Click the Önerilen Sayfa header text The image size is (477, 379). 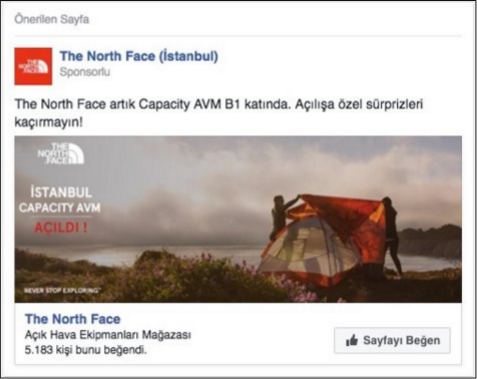tap(52, 19)
